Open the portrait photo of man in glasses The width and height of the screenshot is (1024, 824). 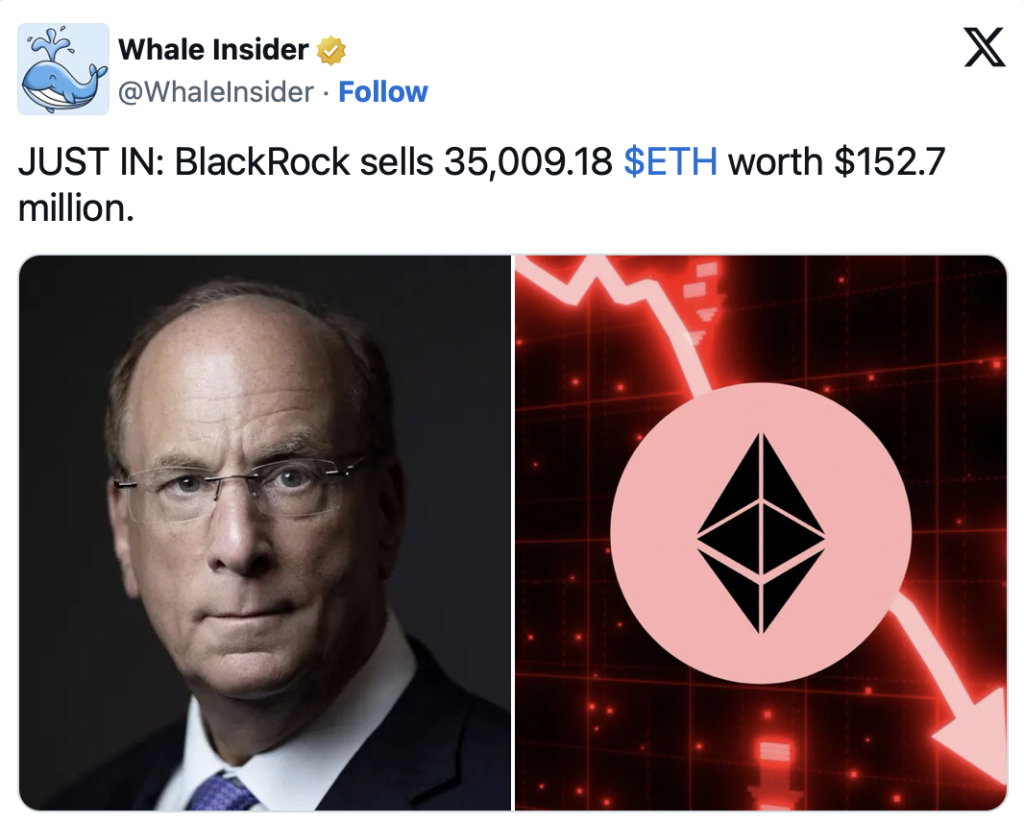point(264,533)
